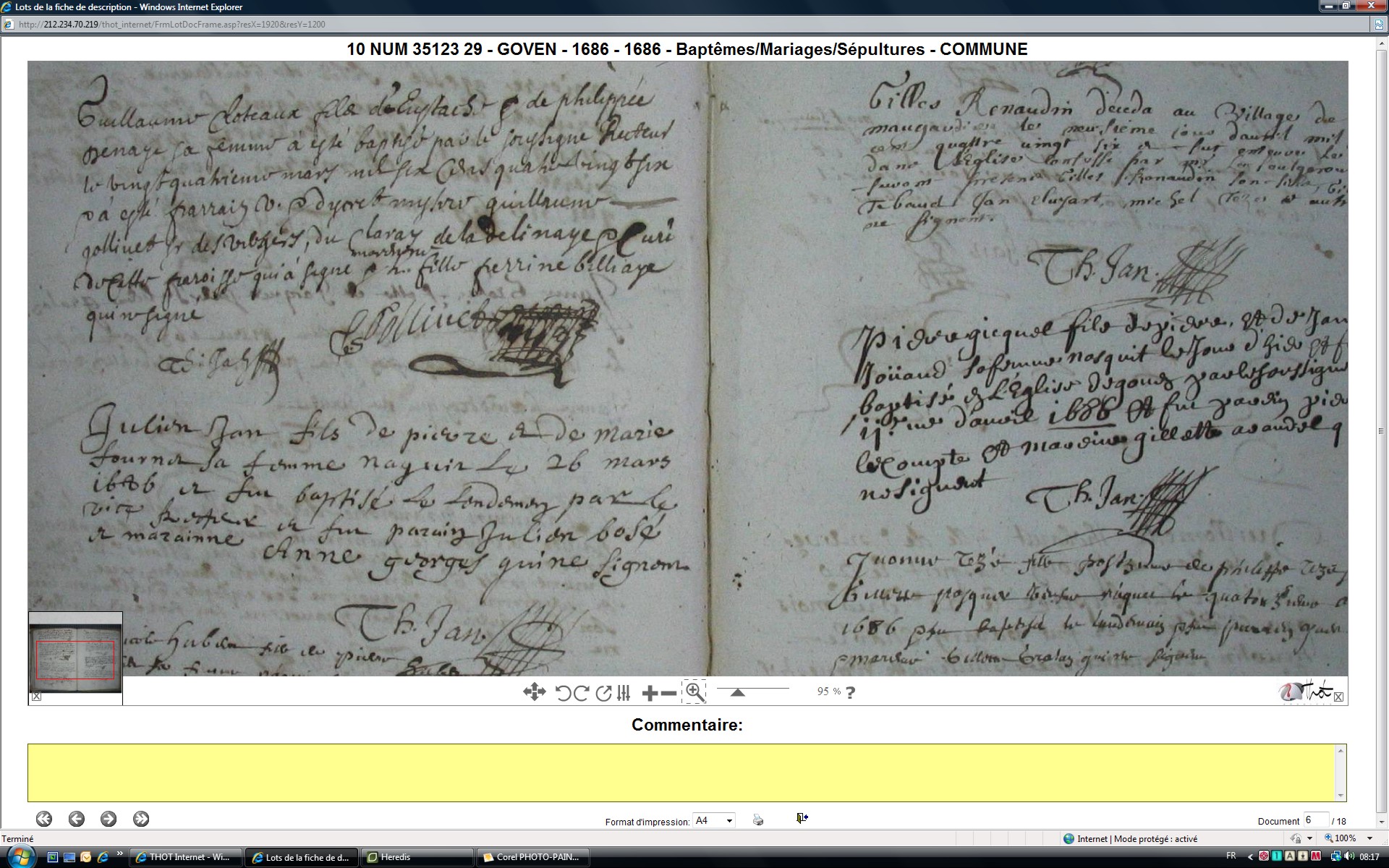Expand the browser zoom 100% dropdown
1389x868 pixels.
pos(1369,838)
